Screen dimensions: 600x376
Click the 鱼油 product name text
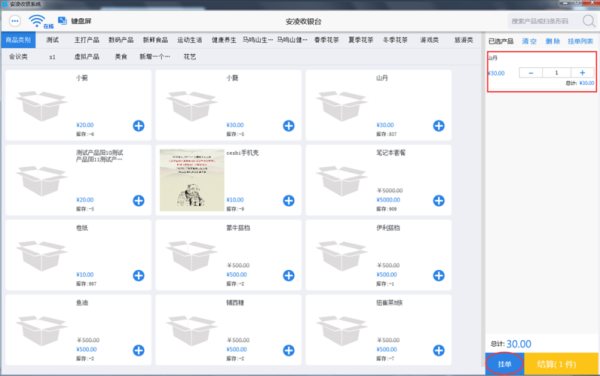(x=82, y=303)
